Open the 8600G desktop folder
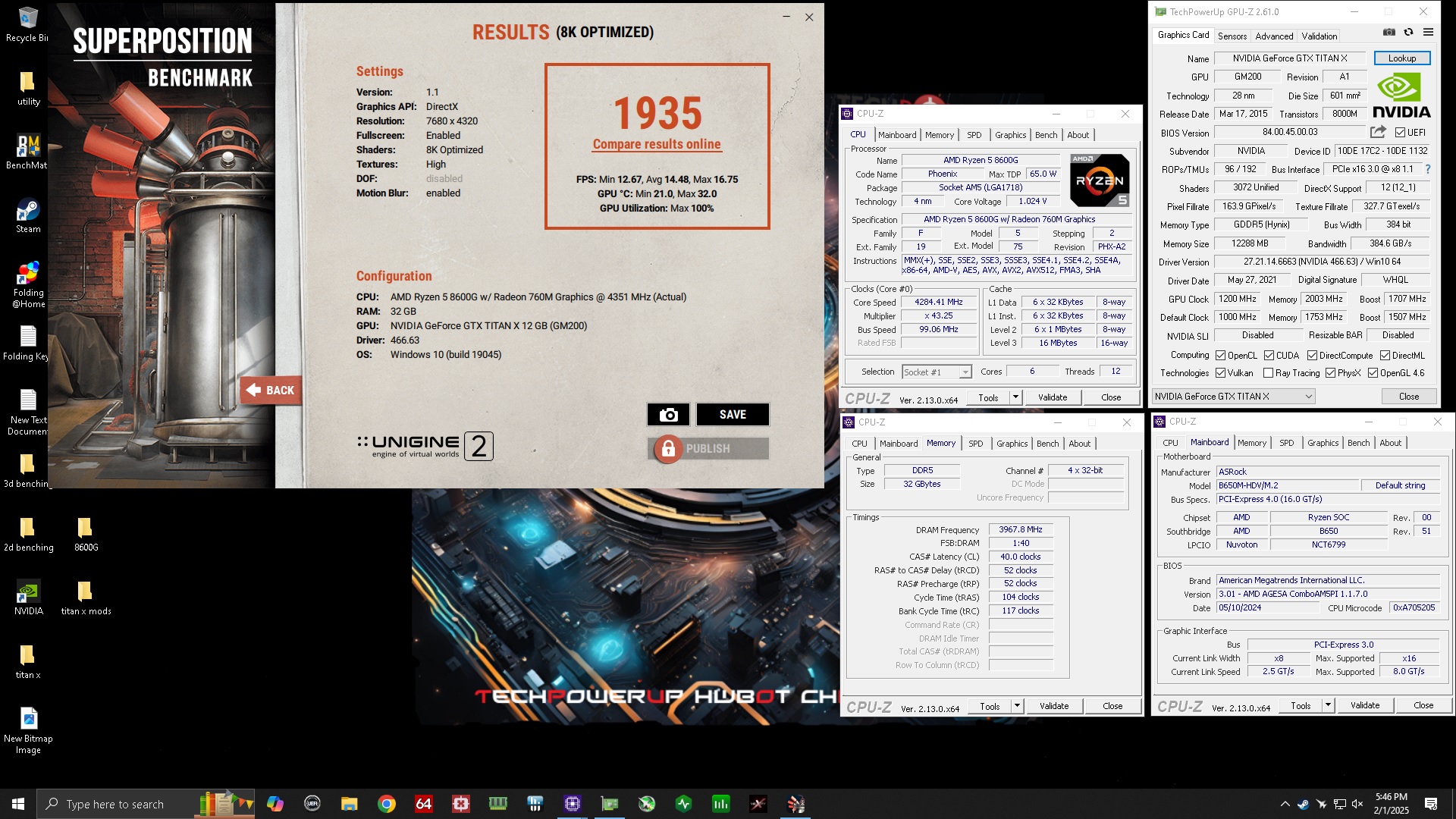Screen dimensions: 1456x819 [86, 534]
